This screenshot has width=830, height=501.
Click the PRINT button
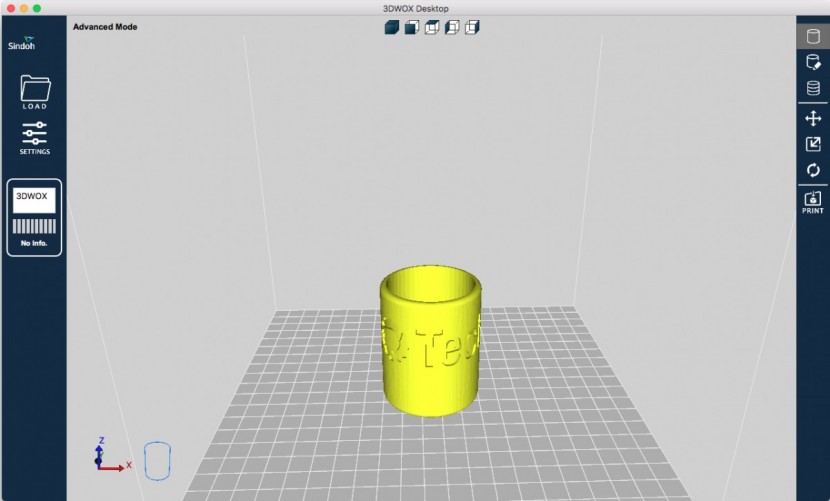(813, 203)
